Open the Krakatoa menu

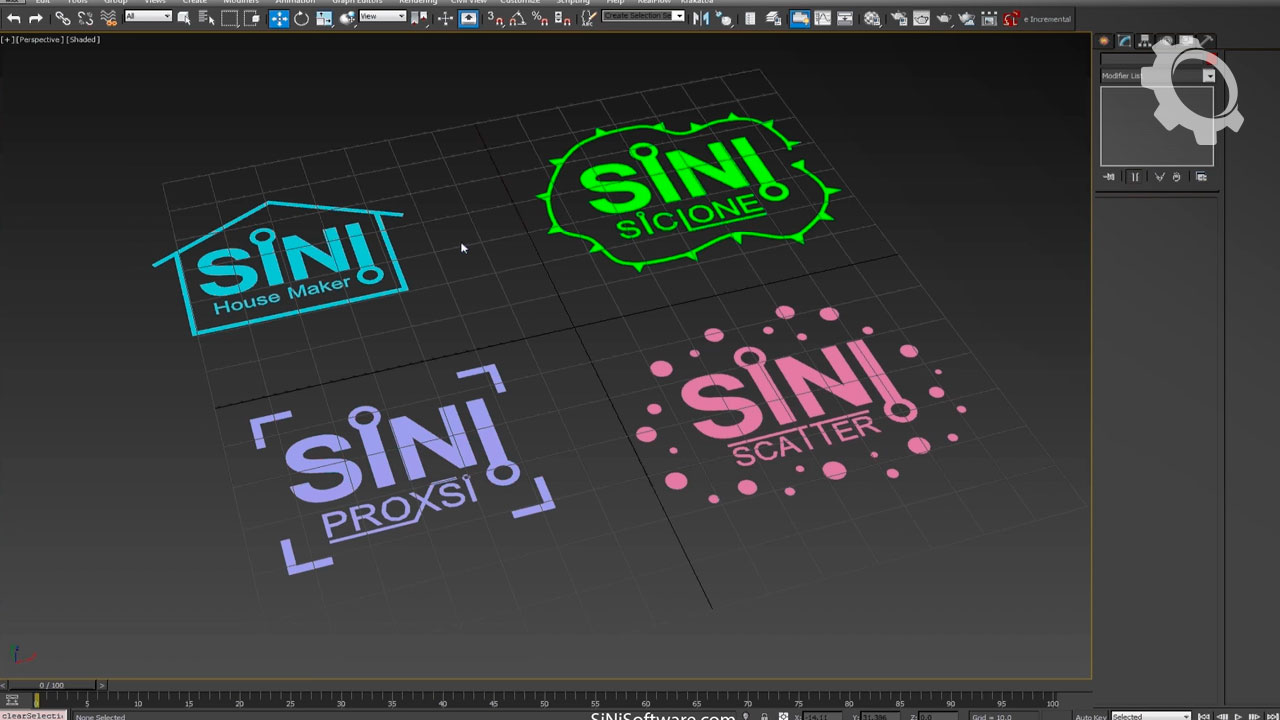[x=696, y=3]
